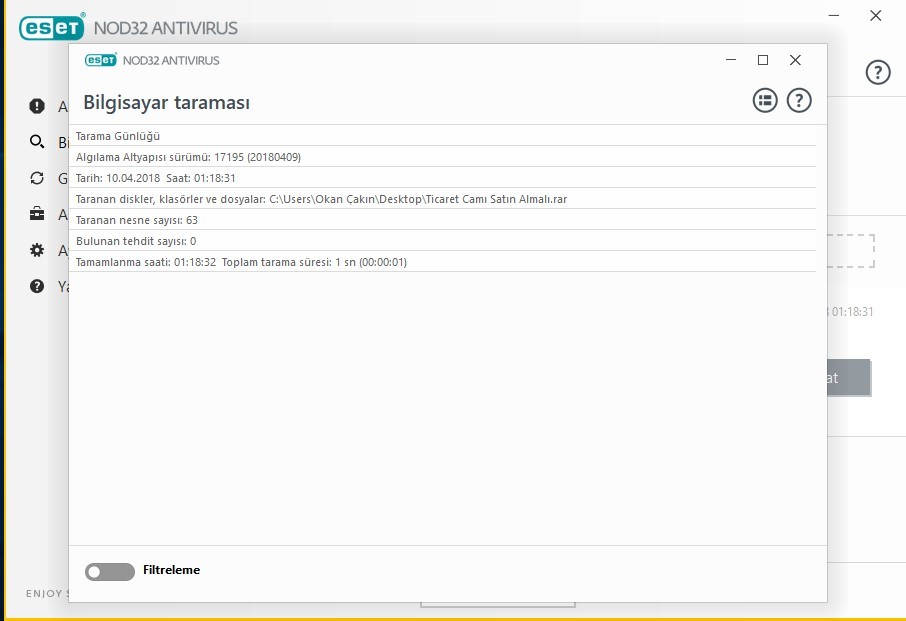Toggle the Filtreleme switch
This screenshot has height=621, width=906.
[110, 571]
